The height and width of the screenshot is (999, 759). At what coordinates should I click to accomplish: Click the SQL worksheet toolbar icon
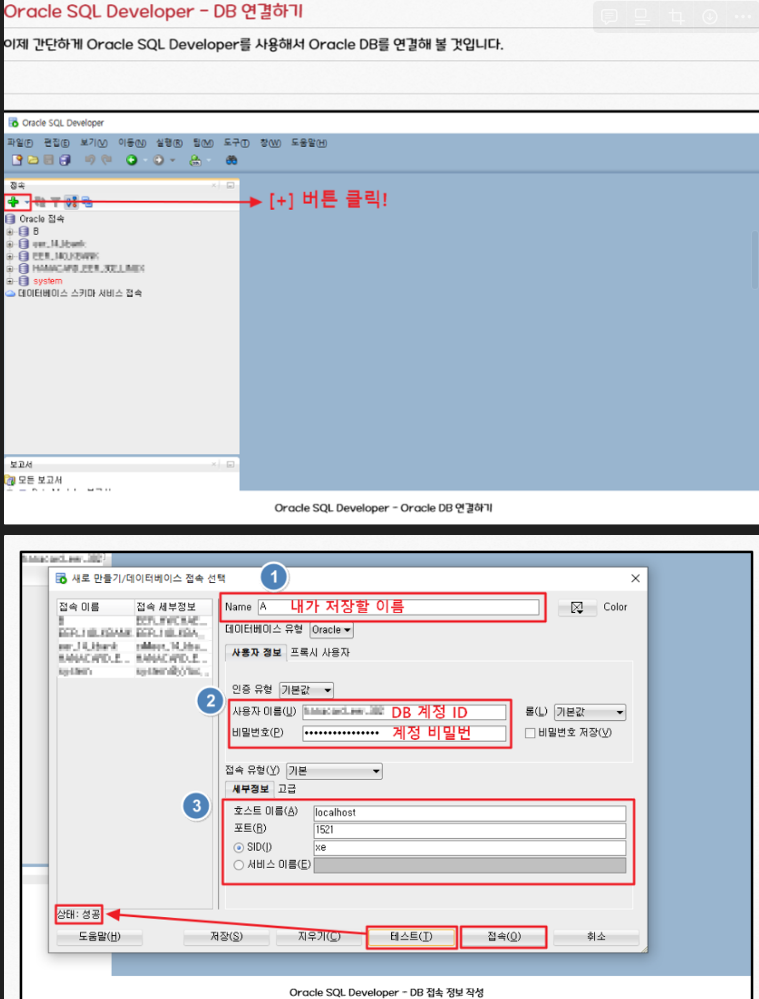pos(195,160)
